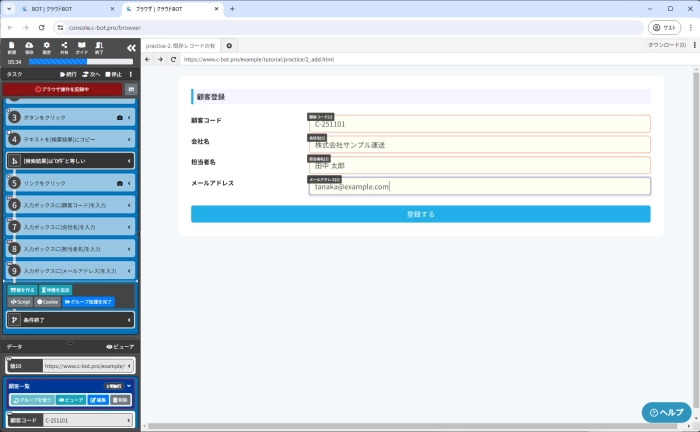700x432 pixels.
Task: Click the 共有 share icon
Action: pyautogui.click(x=65, y=47)
